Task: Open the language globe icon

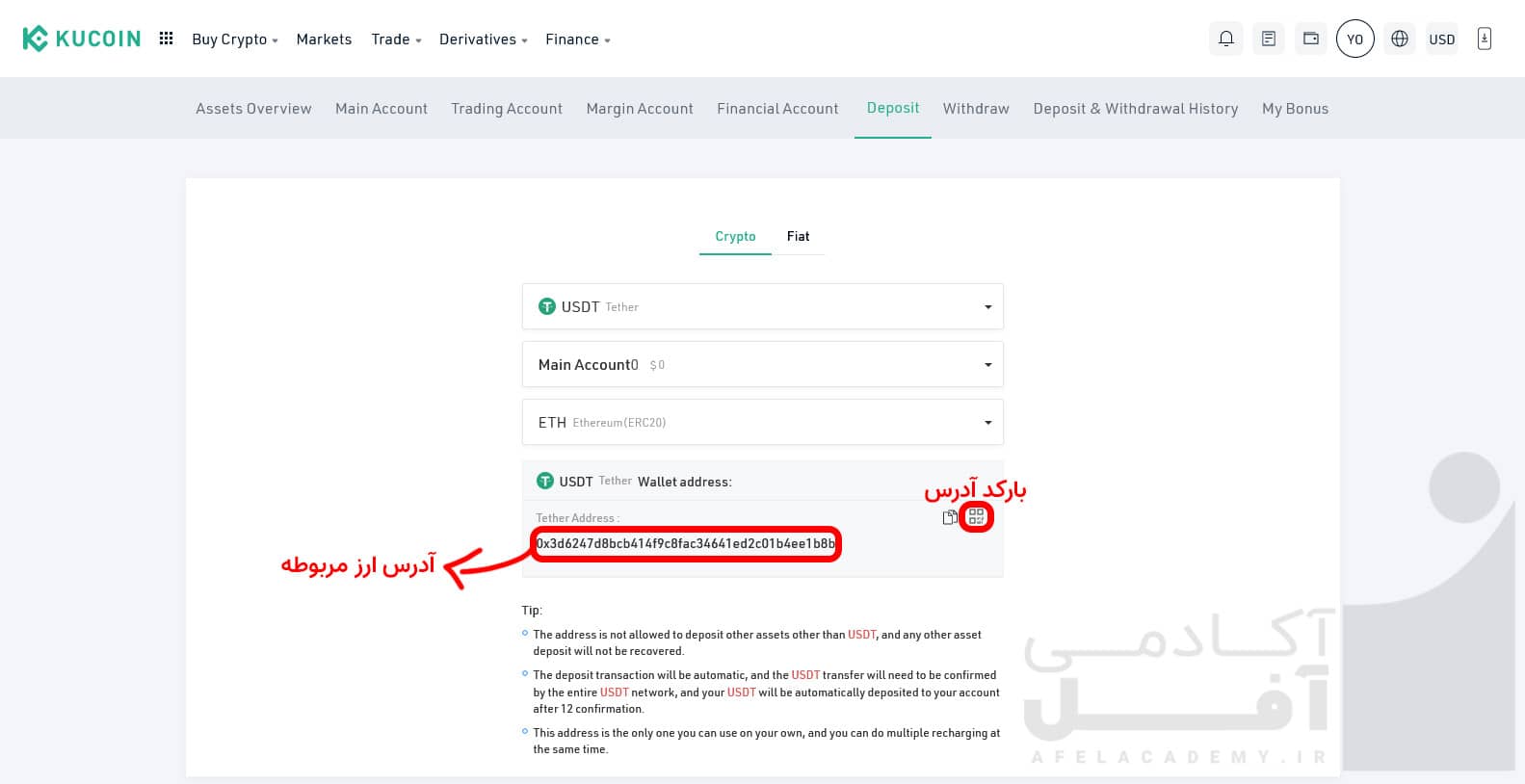Action: pyautogui.click(x=1400, y=39)
